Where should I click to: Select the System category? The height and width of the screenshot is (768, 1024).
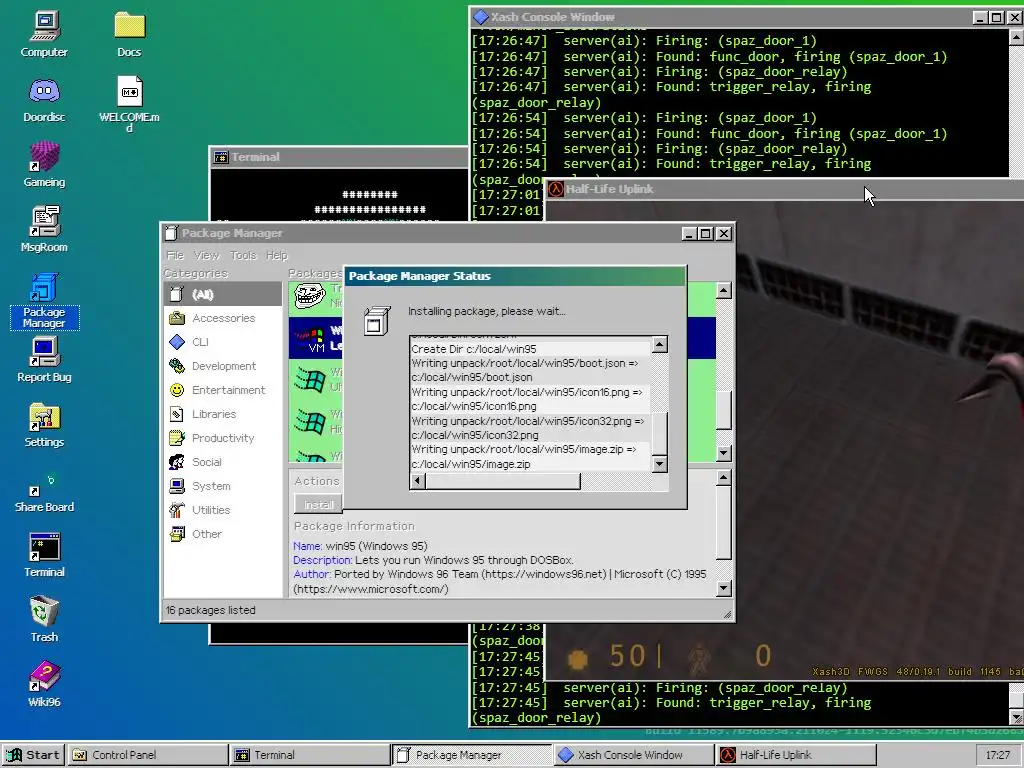[223, 486]
